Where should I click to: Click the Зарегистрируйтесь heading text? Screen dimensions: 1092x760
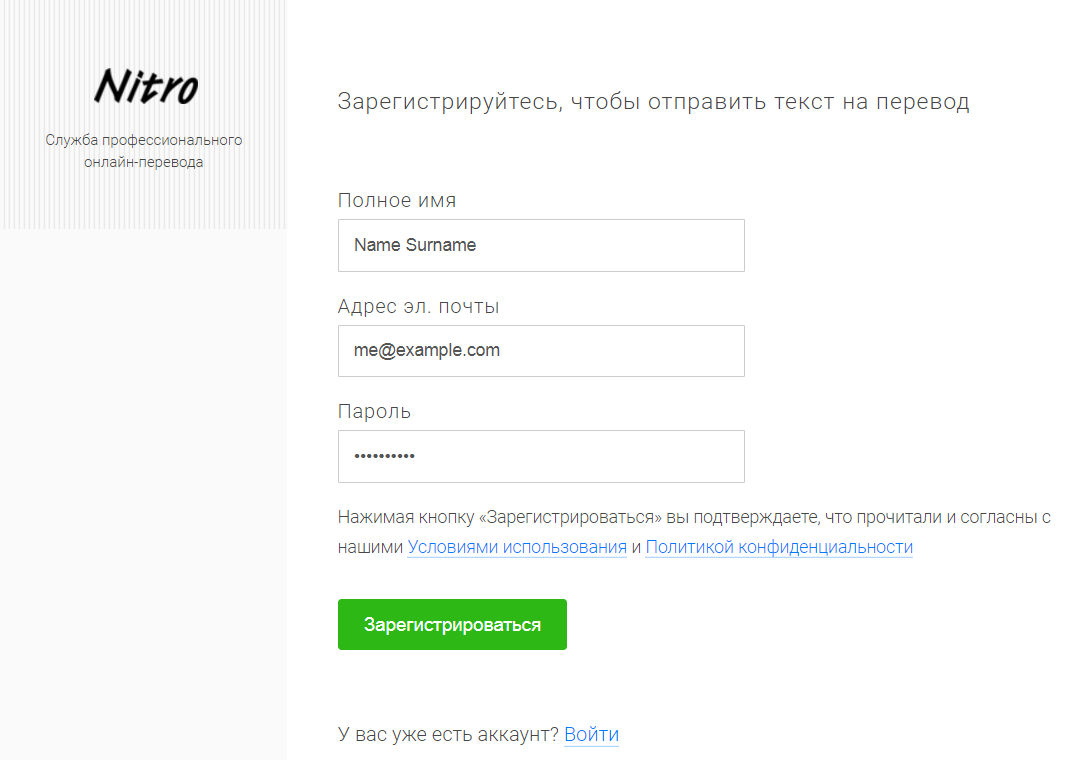(x=653, y=102)
